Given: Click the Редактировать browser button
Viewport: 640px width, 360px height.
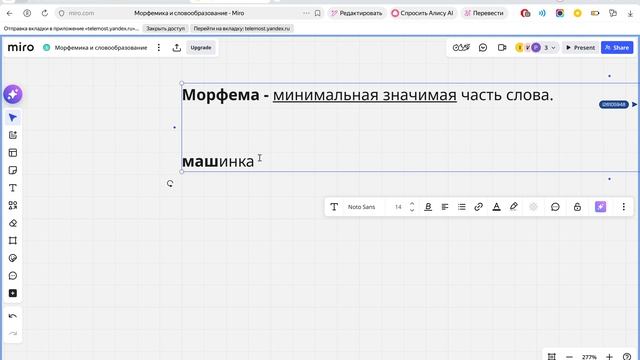Looking at the screenshot, I should click(356, 13).
